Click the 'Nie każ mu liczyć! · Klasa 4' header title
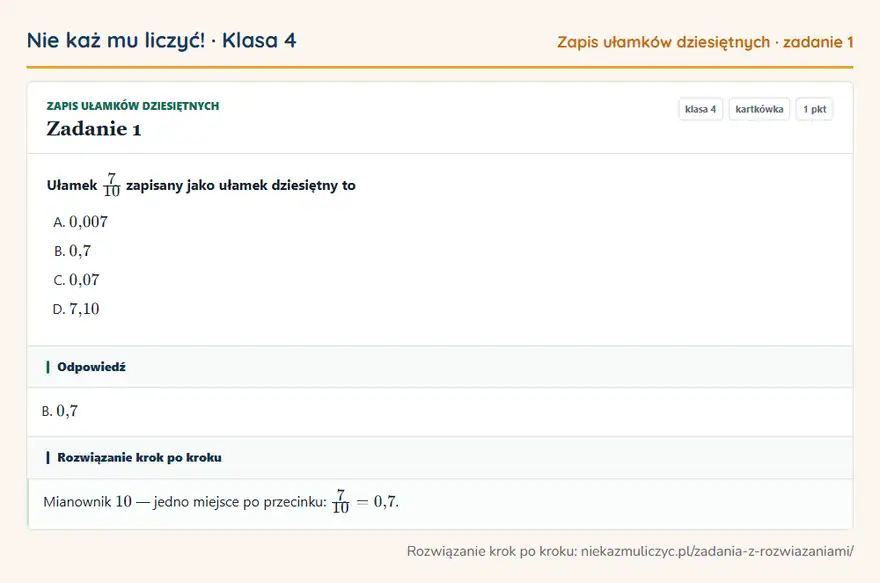Viewport: 880px width, 583px height. click(x=162, y=40)
